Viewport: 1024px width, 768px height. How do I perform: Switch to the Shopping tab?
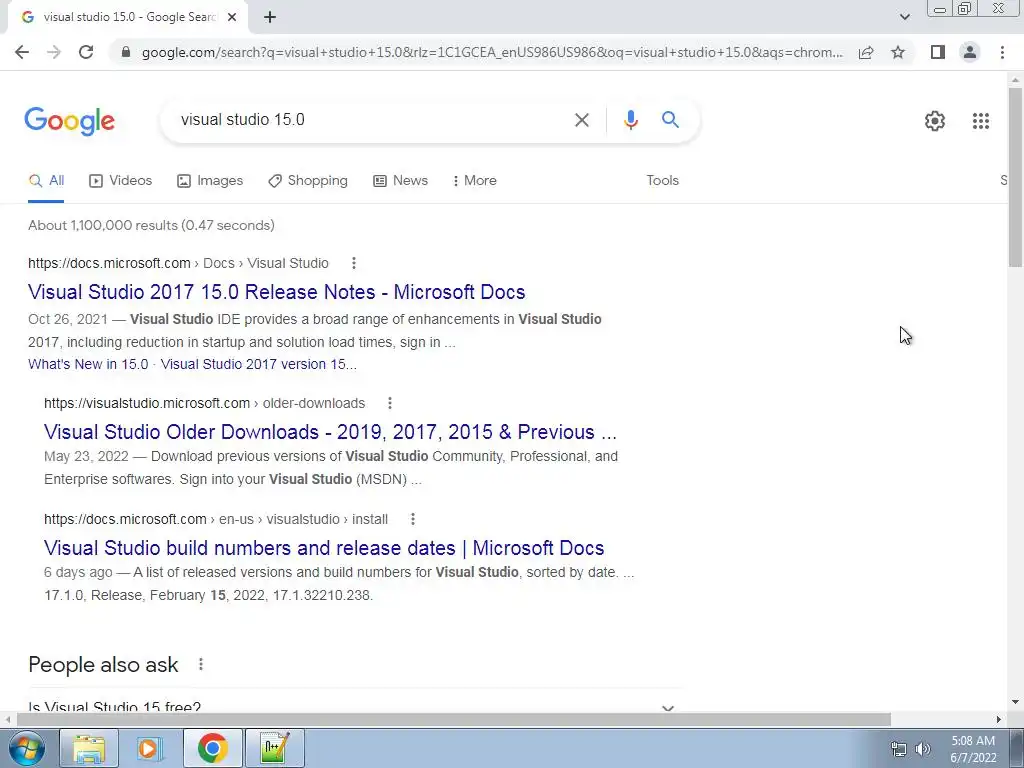pyautogui.click(x=308, y=181)
